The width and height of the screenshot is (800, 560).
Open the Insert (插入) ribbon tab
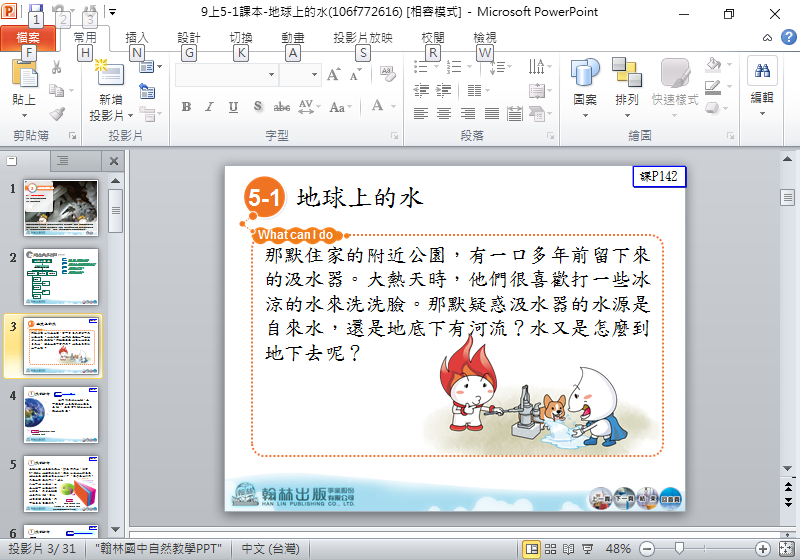coord(137,38)
